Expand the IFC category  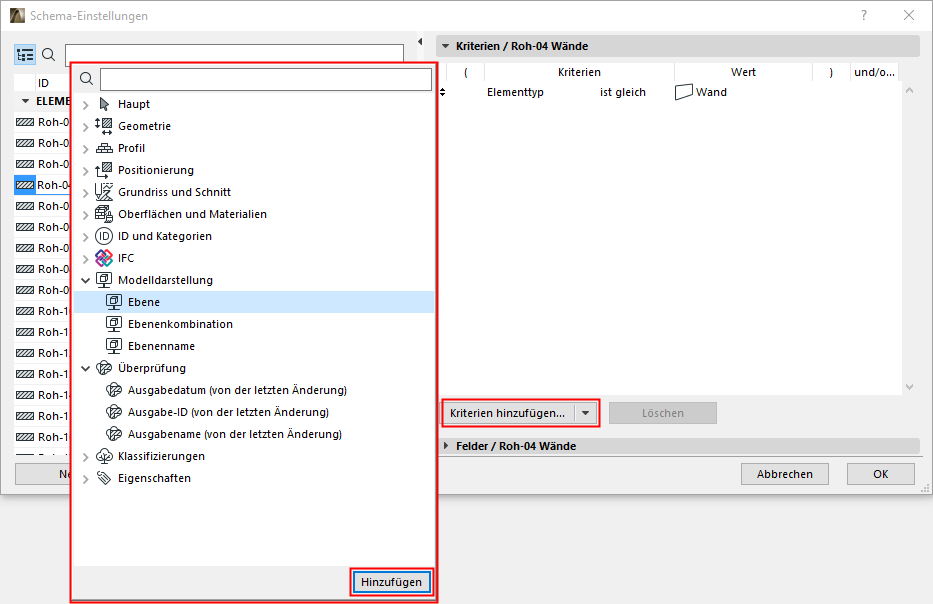(x=86, y=259)
